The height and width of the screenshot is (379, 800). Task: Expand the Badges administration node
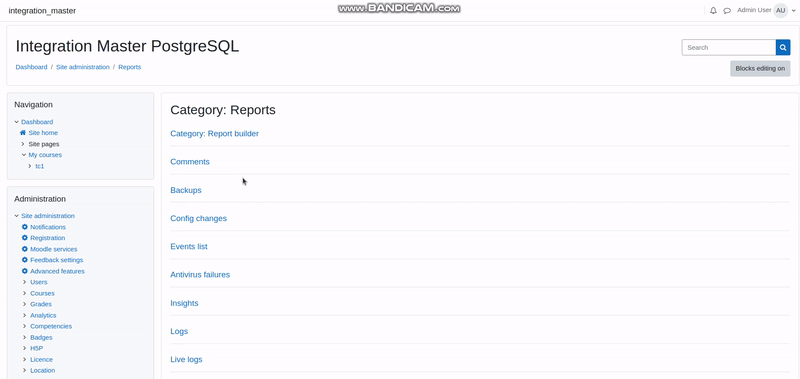[24, 337]
